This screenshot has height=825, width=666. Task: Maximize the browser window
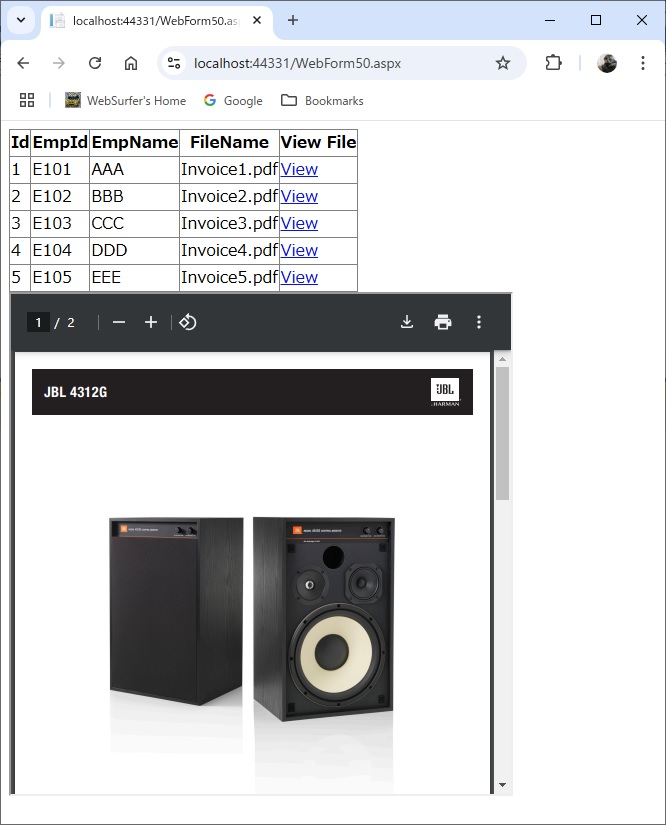click(x=596, y=21)
